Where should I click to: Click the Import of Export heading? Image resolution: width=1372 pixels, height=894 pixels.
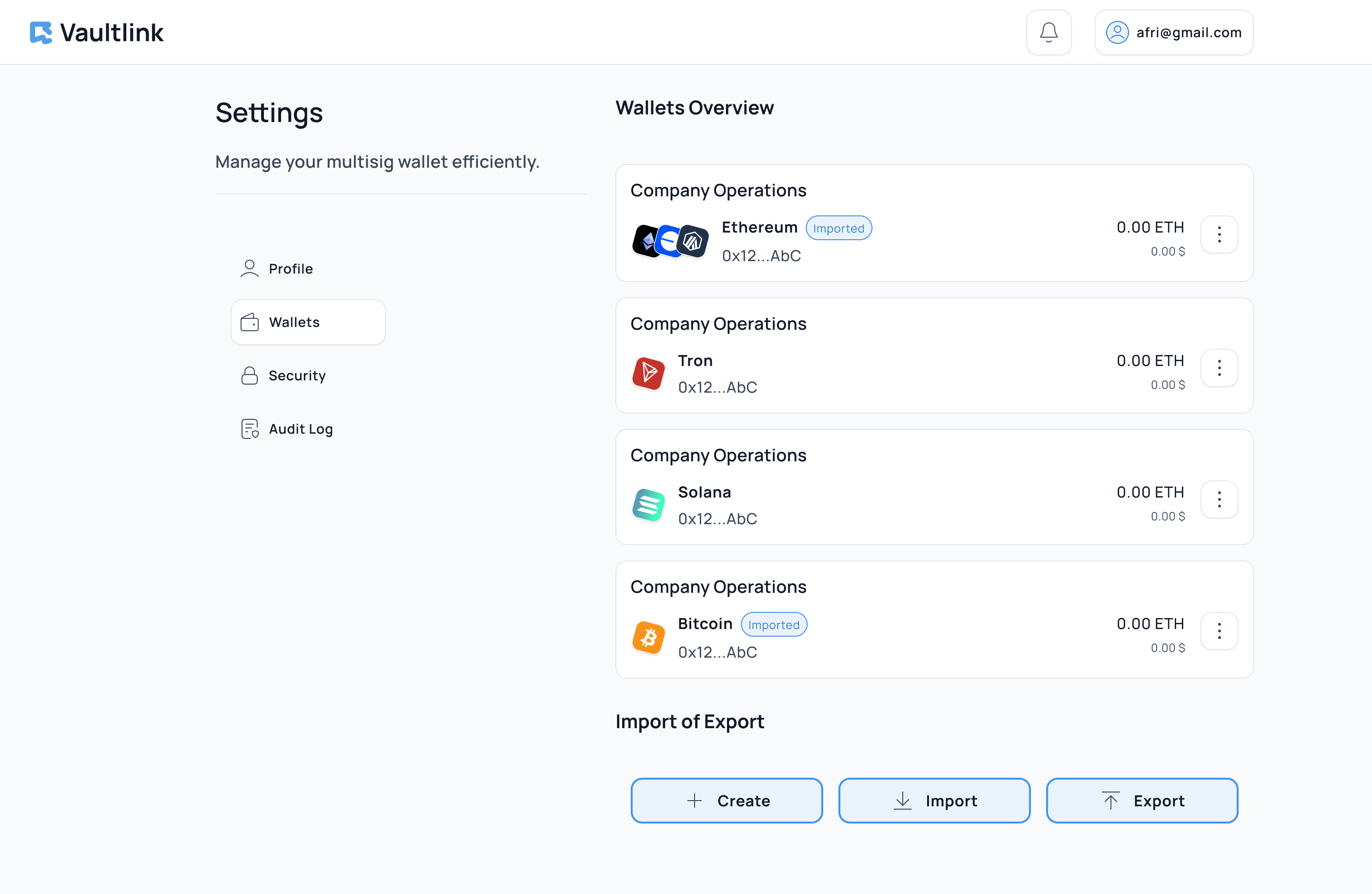[x=689, y=721]
